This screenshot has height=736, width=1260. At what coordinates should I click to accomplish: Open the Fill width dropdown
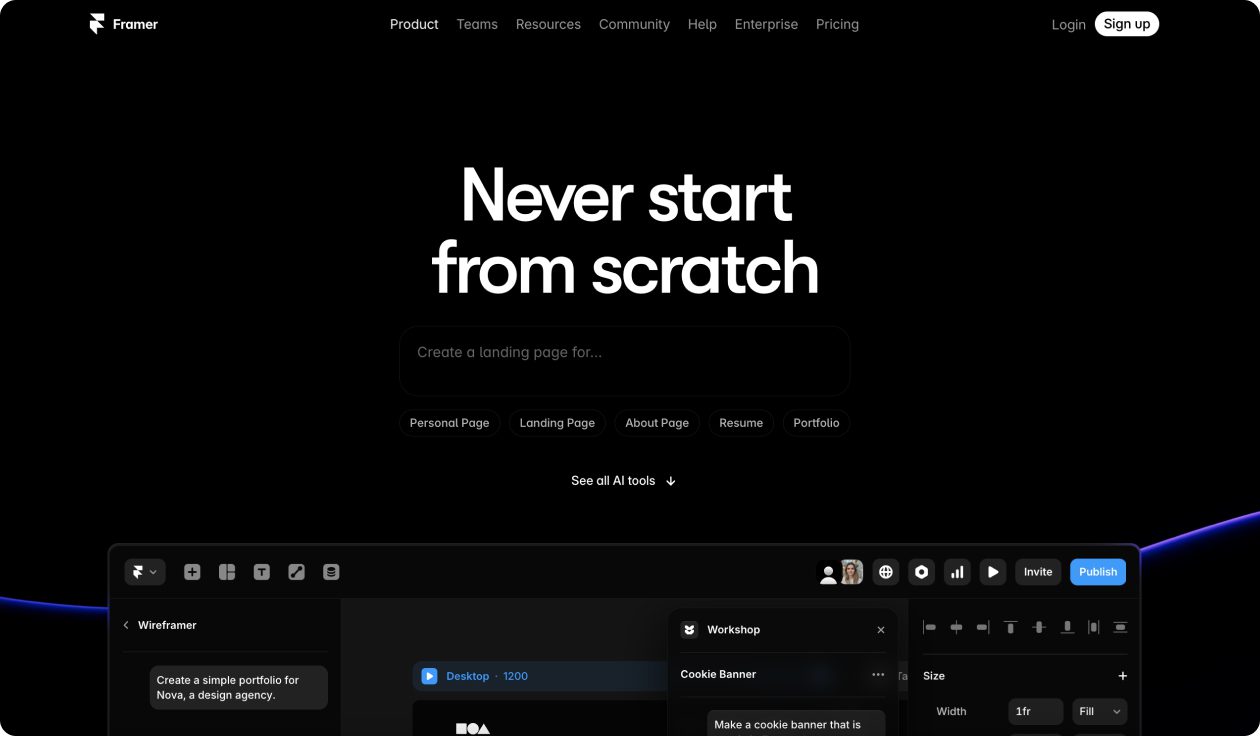1099,711
